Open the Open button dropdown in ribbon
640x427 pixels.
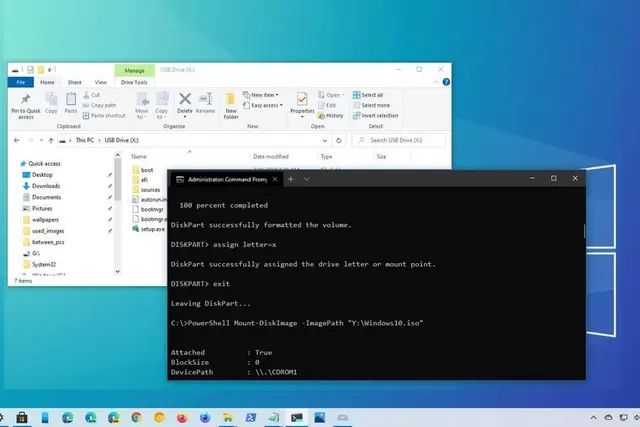tap(343, 95)
